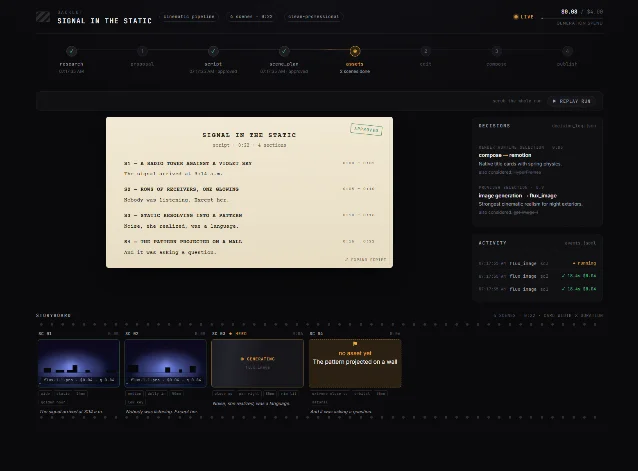The width and height of the screenshot is (638, 471).
Task: Expand the compose — remotion decision entry
Action: (537, 159)
